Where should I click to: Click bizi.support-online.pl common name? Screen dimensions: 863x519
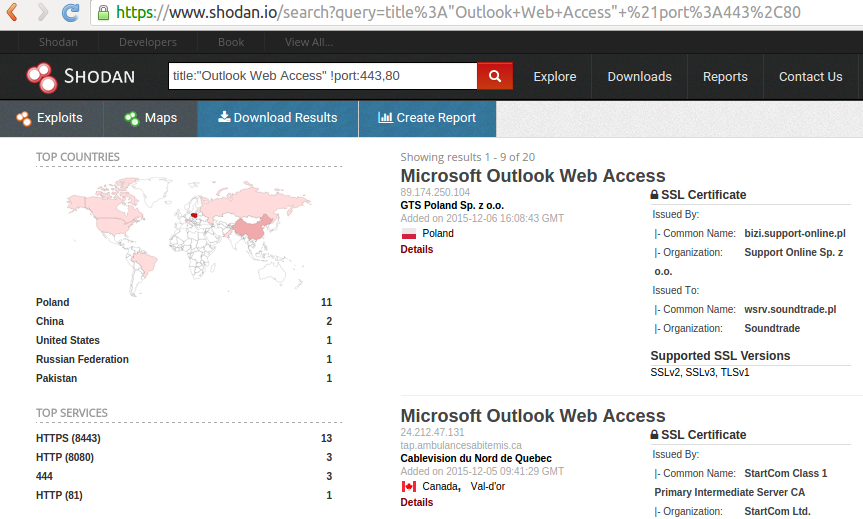tap(795, 233)
